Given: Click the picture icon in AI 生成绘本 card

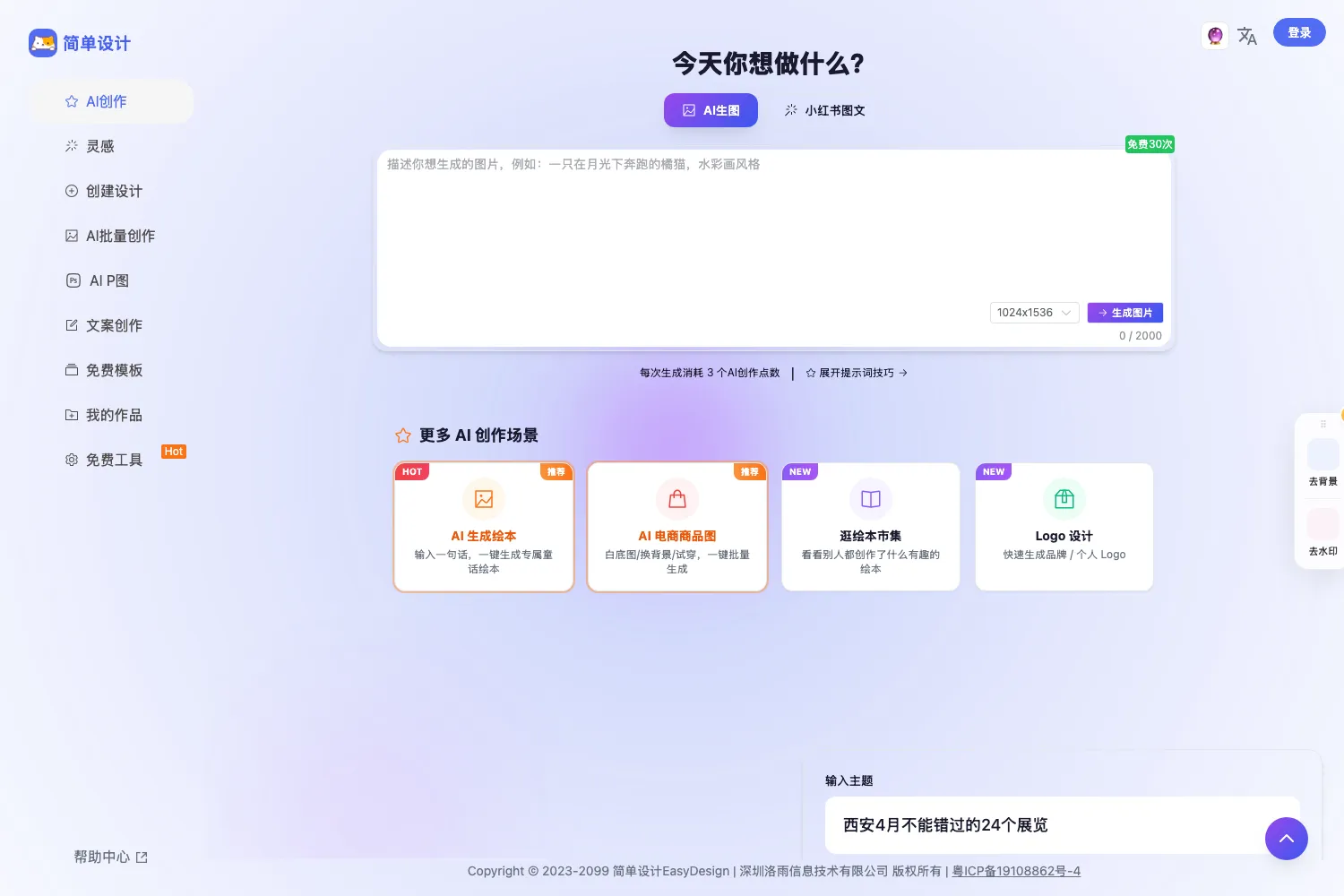Looking at the screenshot, I should pyautogui.click(x=484, y=499).
